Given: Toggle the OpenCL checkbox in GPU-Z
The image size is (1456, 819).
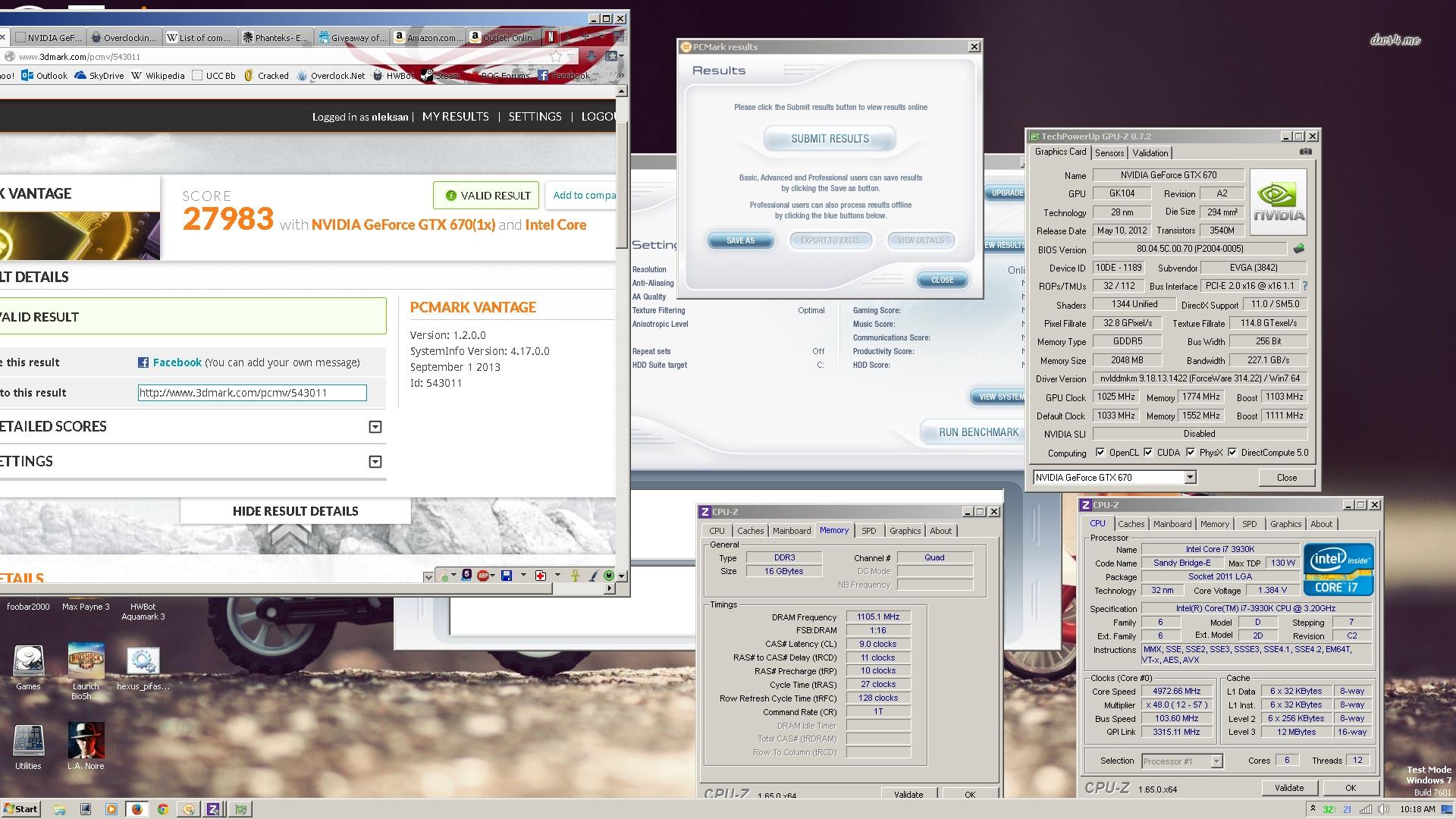Looking at the screenshot, I should [1100, 453].
